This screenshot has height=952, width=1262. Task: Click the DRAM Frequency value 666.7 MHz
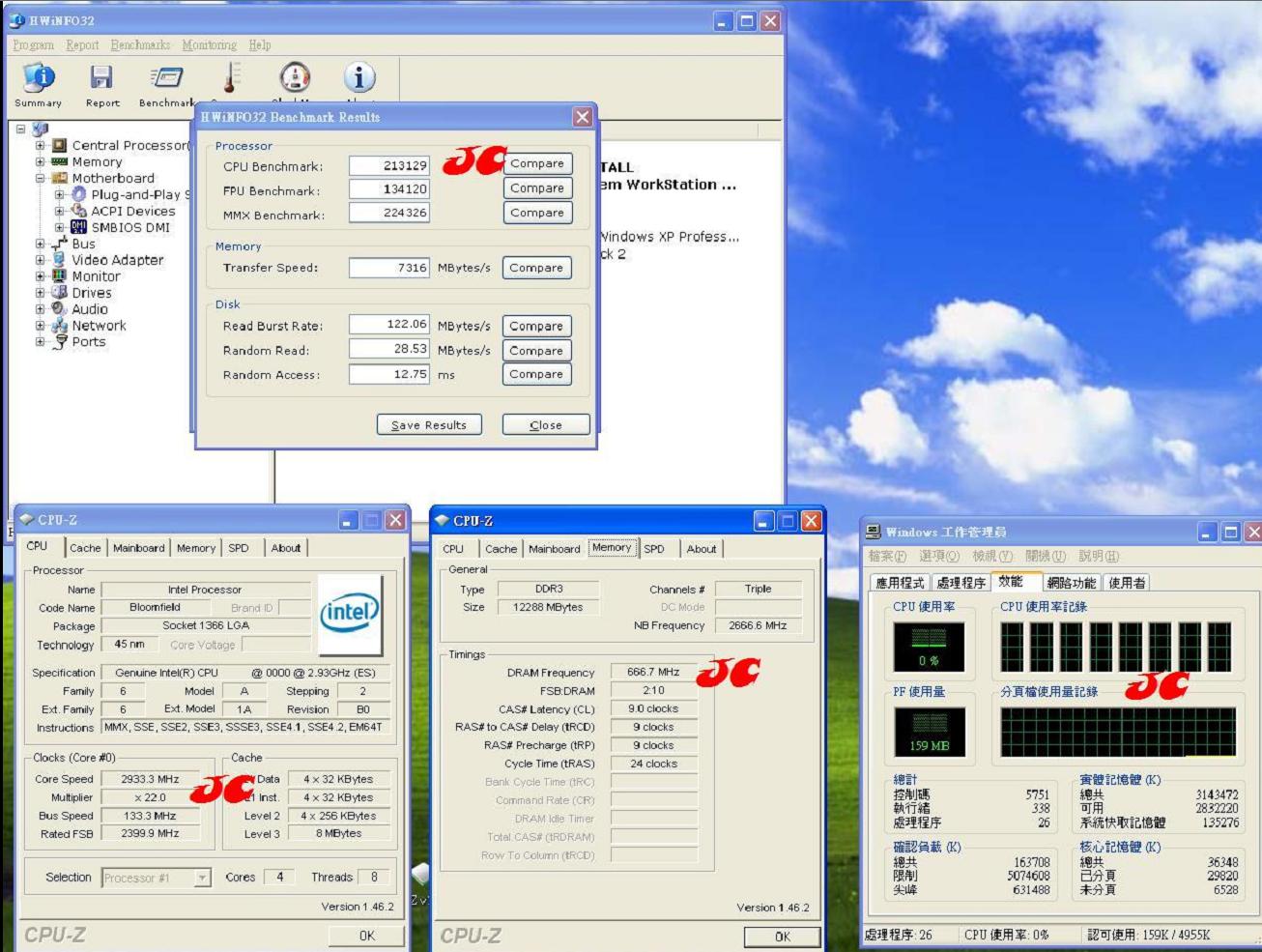point(654,672)
